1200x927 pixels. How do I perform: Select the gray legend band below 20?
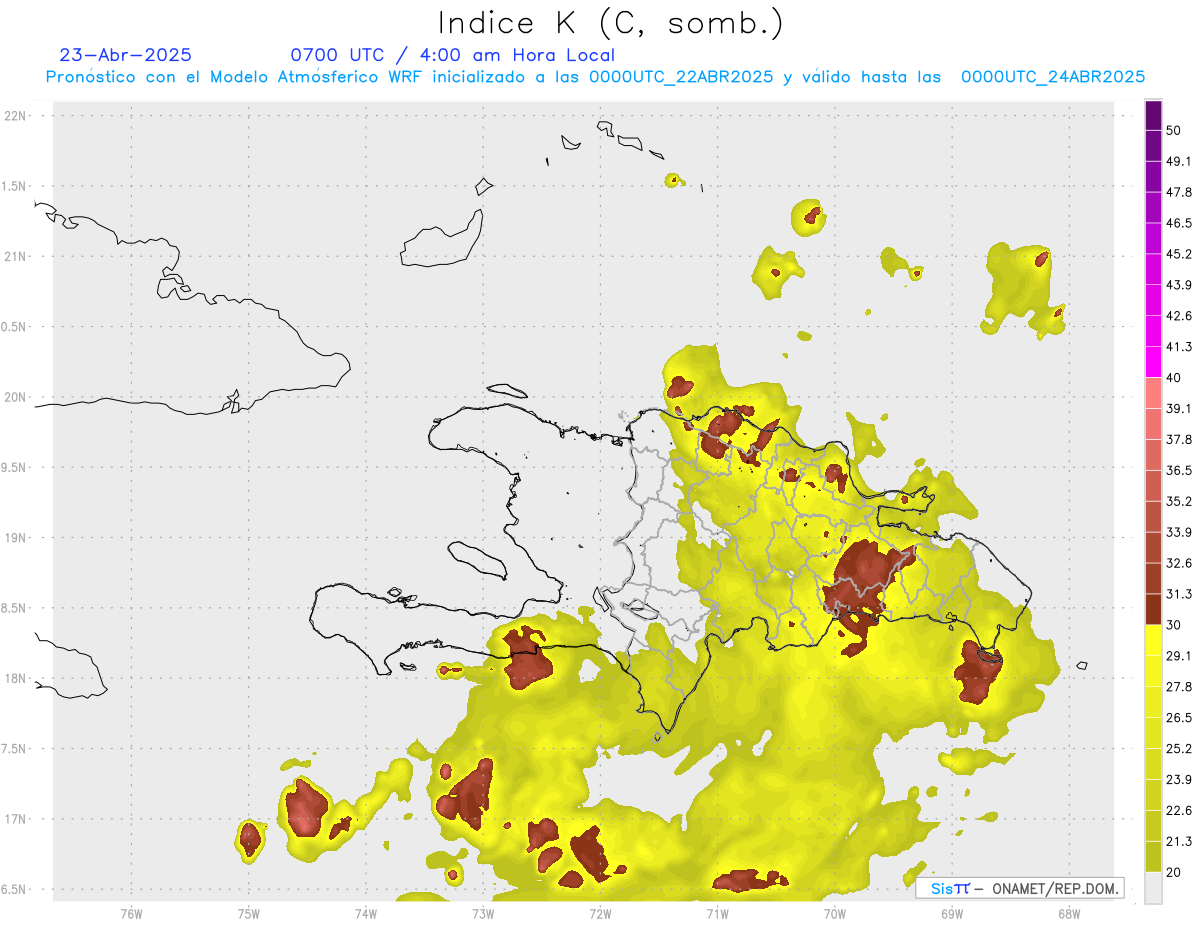tap(1153, 888)
